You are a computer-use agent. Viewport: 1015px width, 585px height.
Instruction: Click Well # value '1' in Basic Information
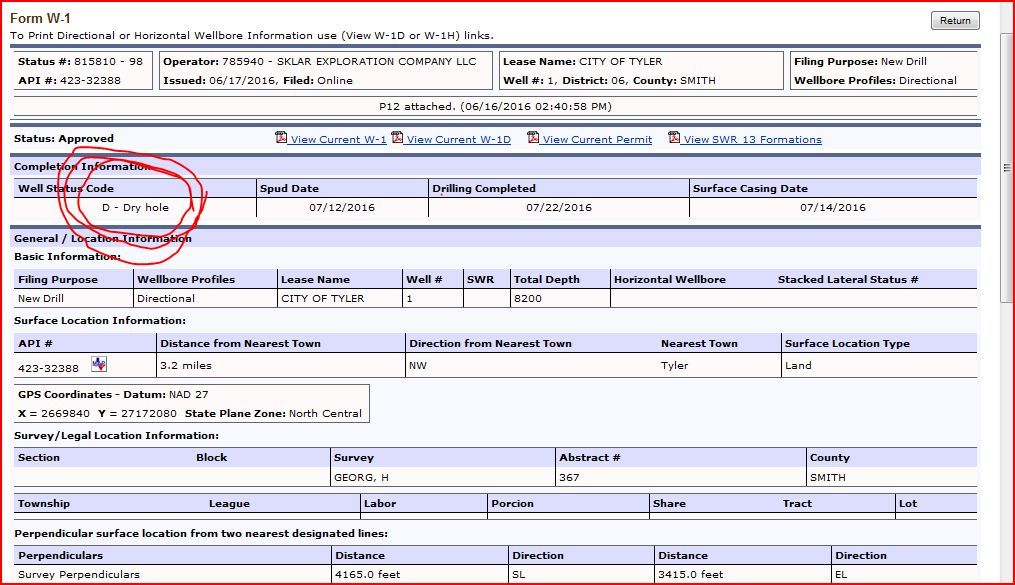click(x=409, y=298)
